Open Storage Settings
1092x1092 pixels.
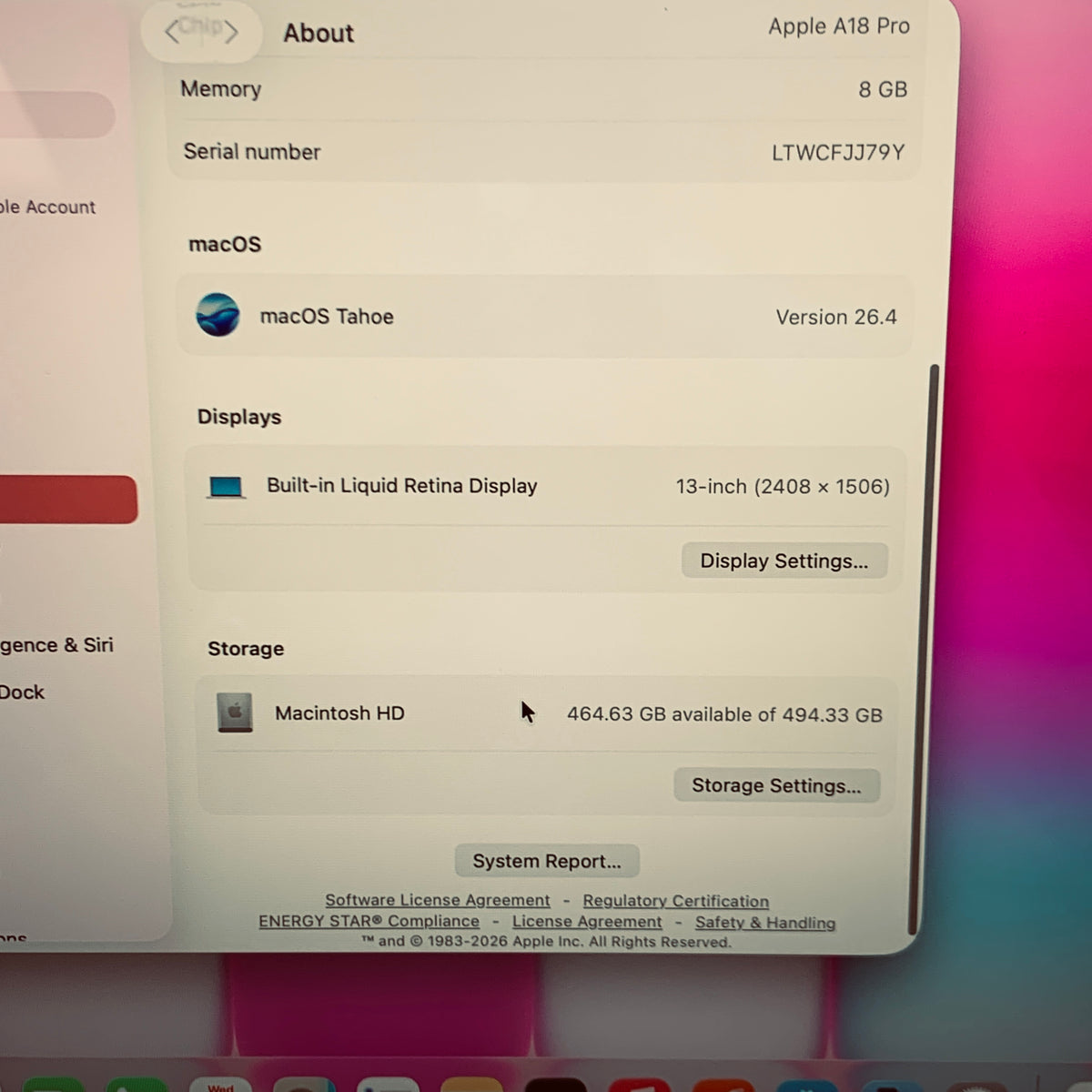(776, 785)
